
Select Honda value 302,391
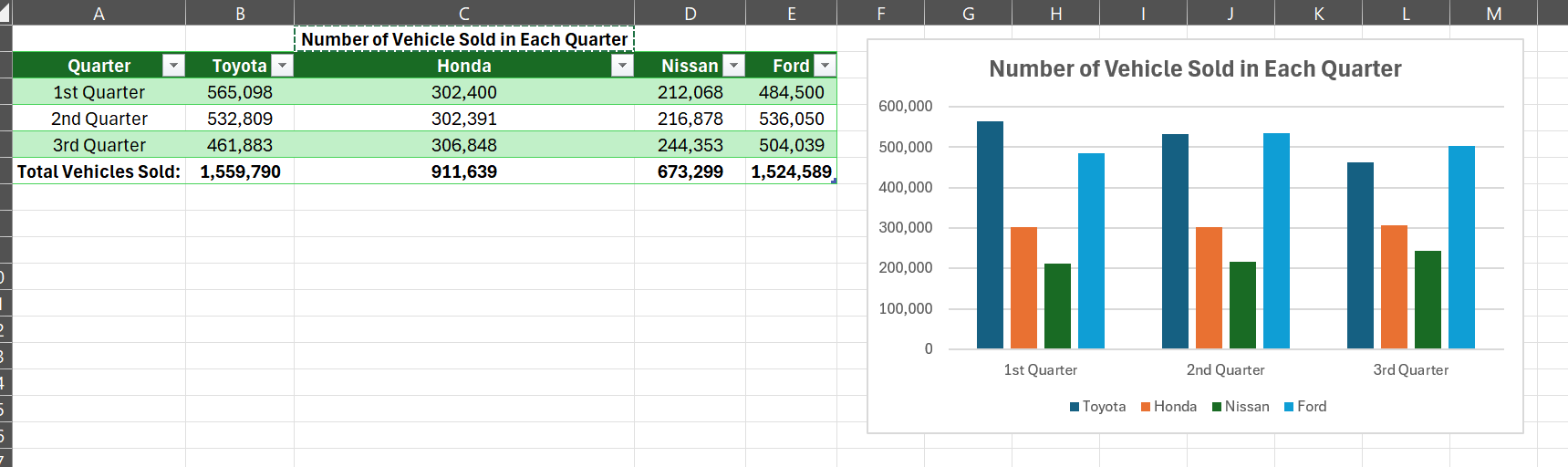coord(464,119)
